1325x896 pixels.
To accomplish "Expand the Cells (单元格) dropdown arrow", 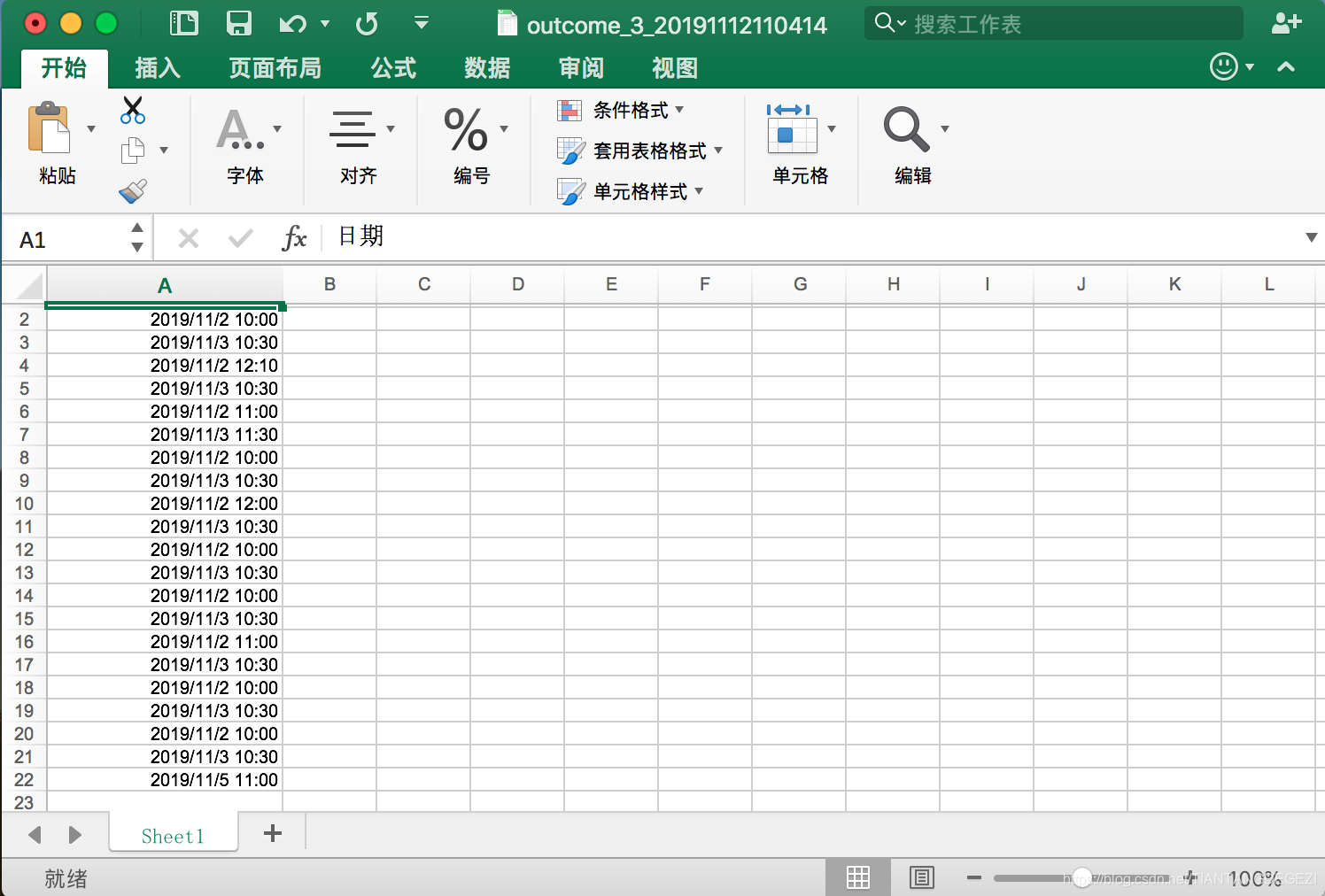I will click(832, 129).
